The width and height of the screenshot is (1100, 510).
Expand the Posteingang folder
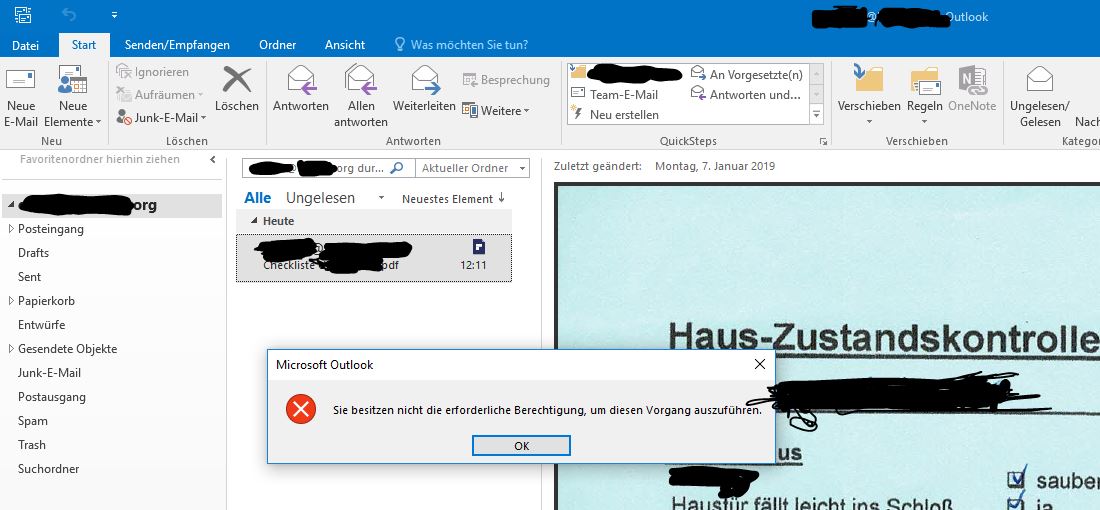pyautogui.click(x=11, y=229)
